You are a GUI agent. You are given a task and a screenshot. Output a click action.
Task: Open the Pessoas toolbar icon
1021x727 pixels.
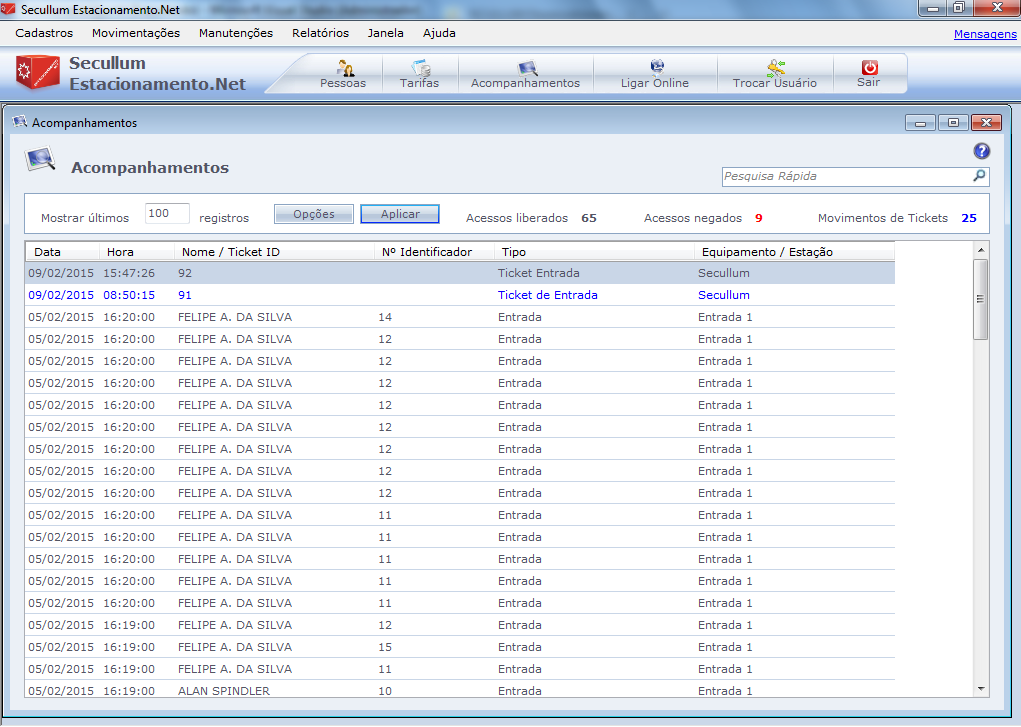coord(344,68)
